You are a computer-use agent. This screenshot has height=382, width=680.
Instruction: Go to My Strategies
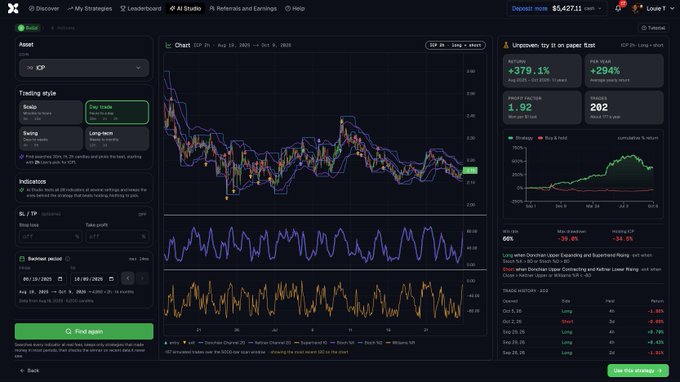(90, 9)
